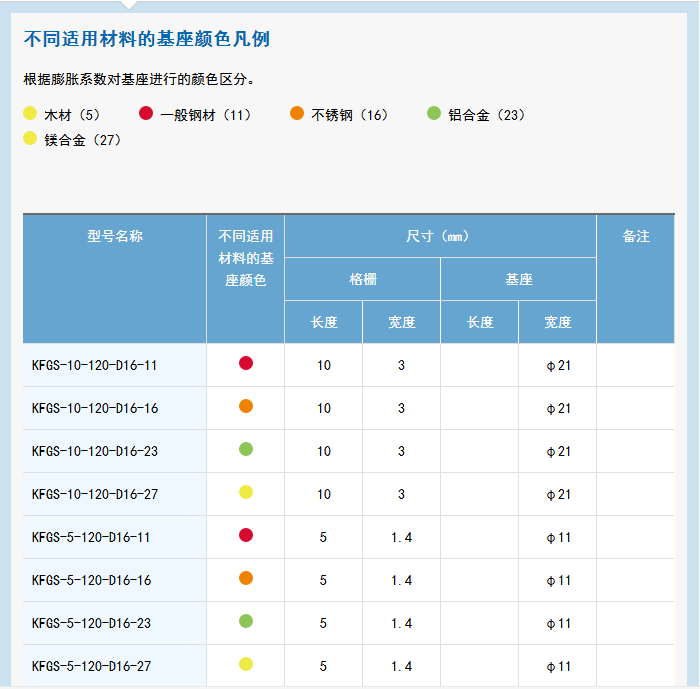The image size is (700, 689).
Task: Click the red dot in row KFGS-10-120-D16-11
Action: (x=246, y=363)
